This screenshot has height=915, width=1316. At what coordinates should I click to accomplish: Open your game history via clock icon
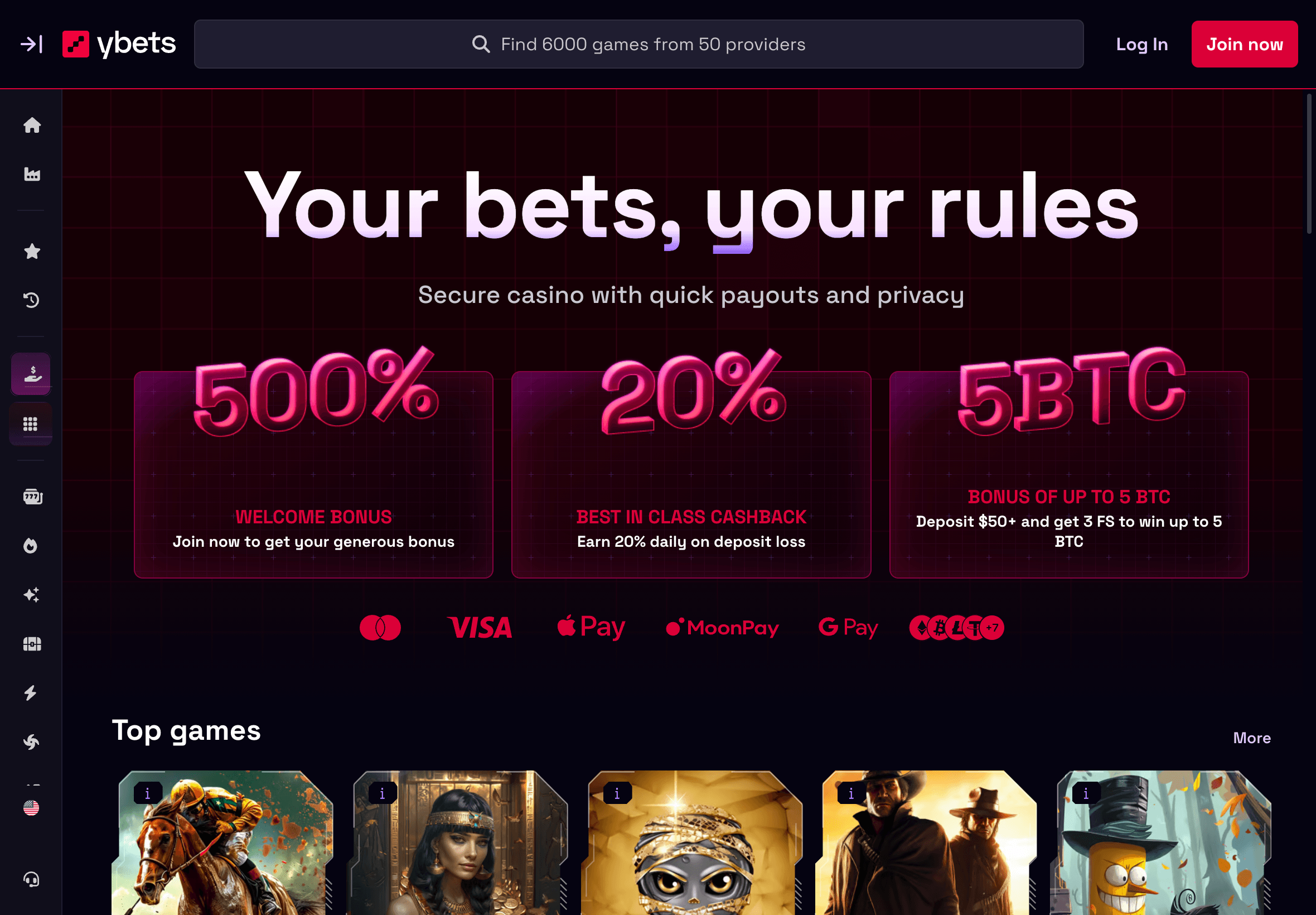[32, 300]
